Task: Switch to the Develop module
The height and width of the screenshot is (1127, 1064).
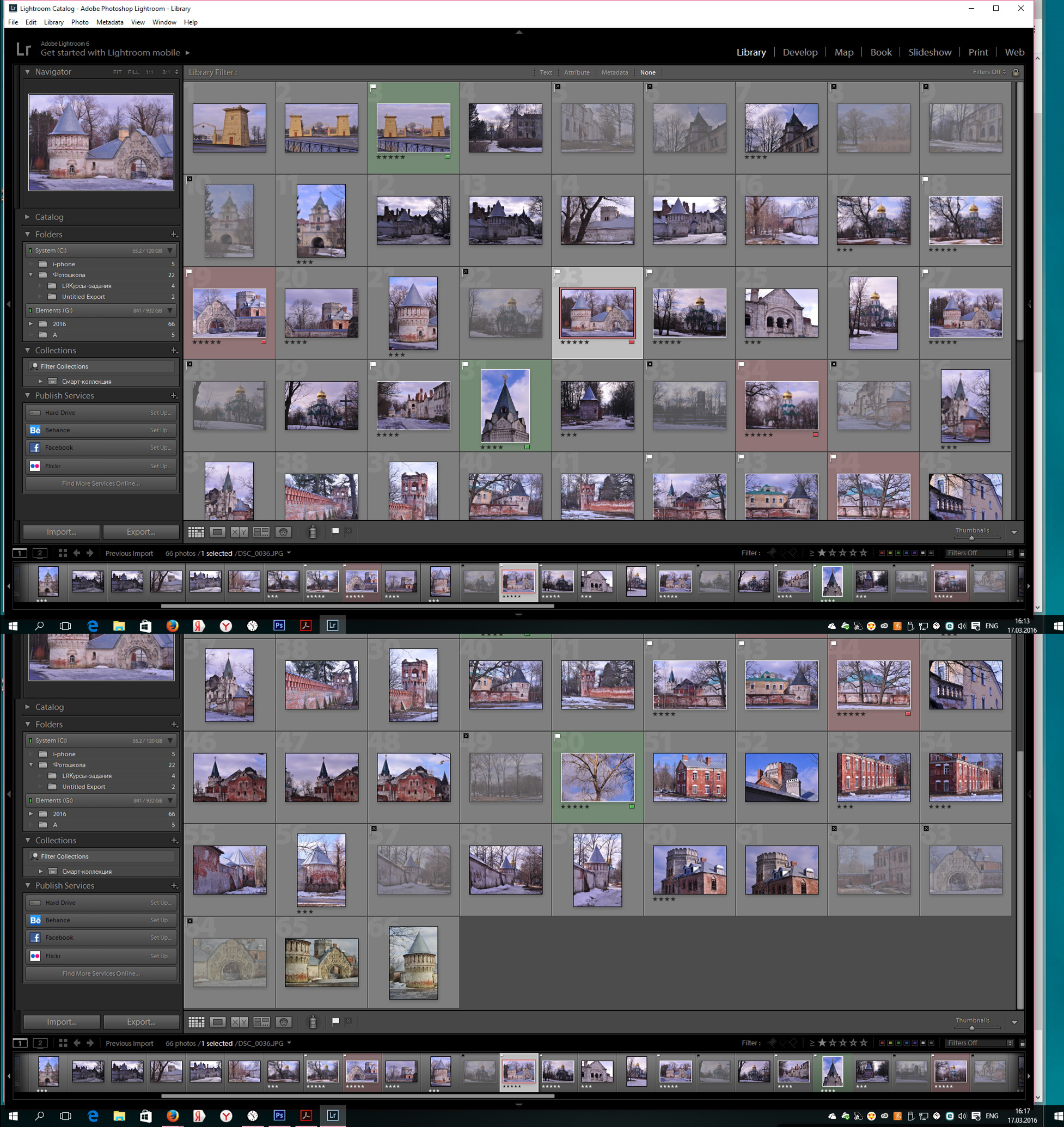Action: pos(800,52)
